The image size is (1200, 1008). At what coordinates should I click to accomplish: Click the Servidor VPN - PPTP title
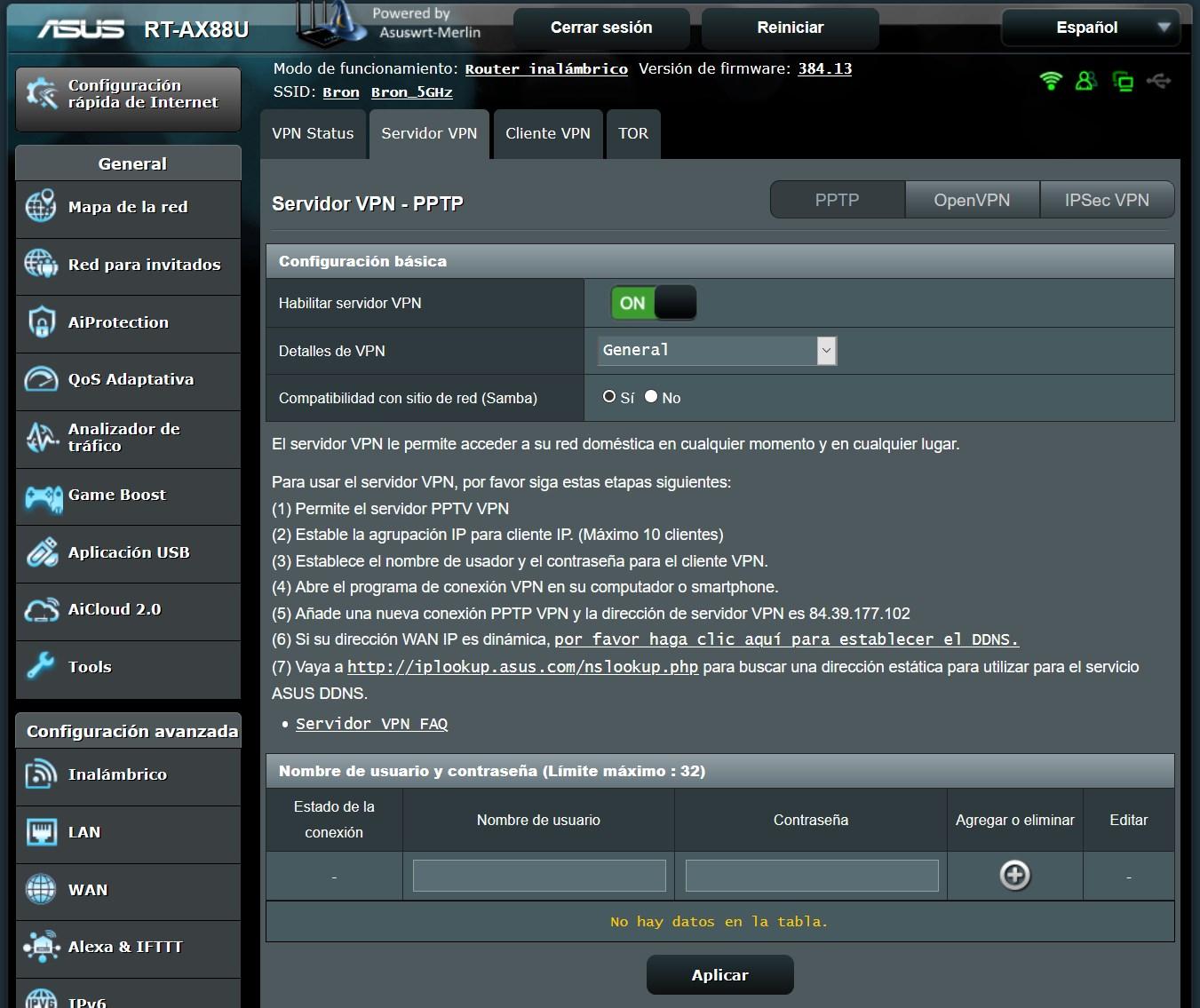pos(368,203)
